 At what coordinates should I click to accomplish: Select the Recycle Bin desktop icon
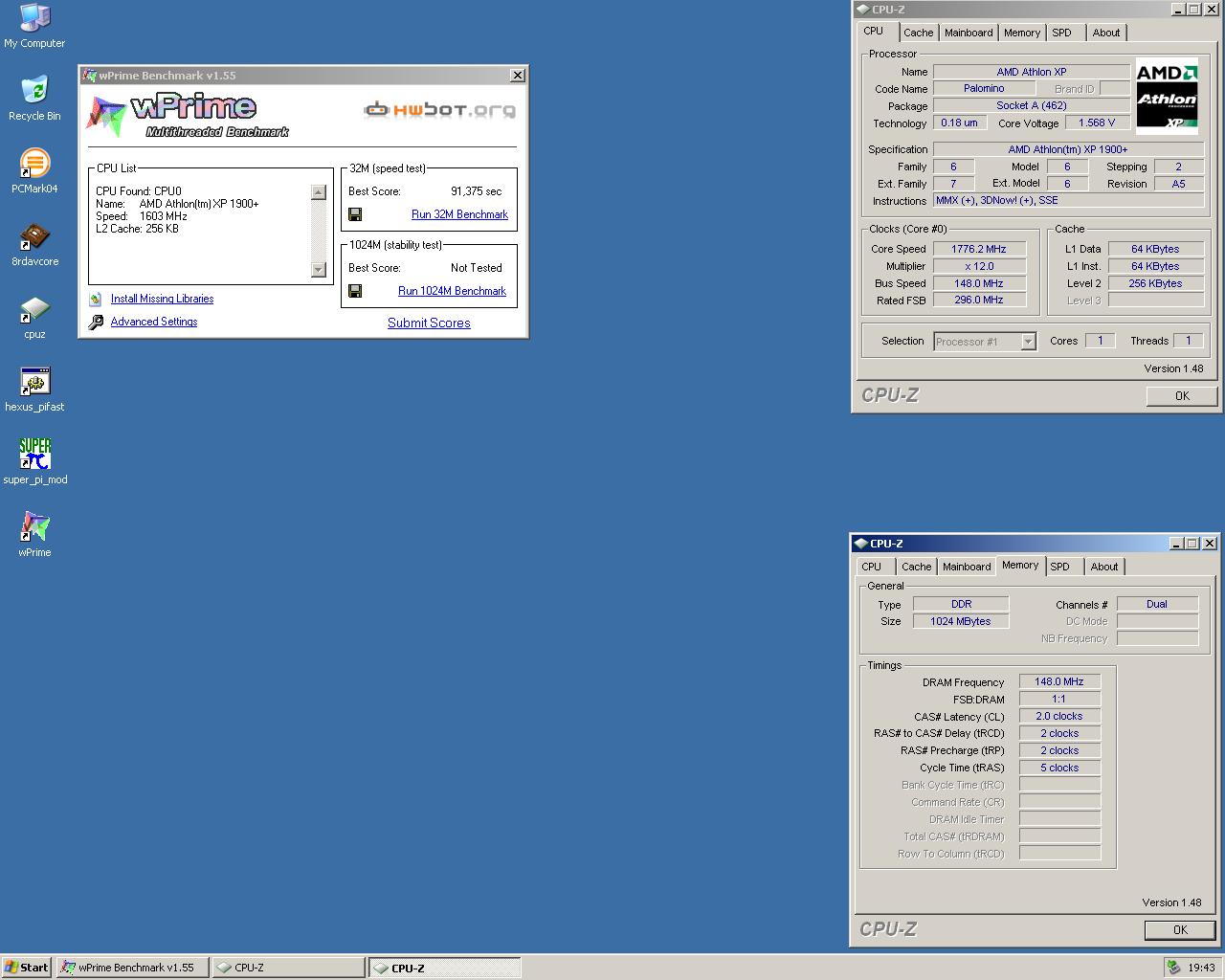click(x=34, y=99)
